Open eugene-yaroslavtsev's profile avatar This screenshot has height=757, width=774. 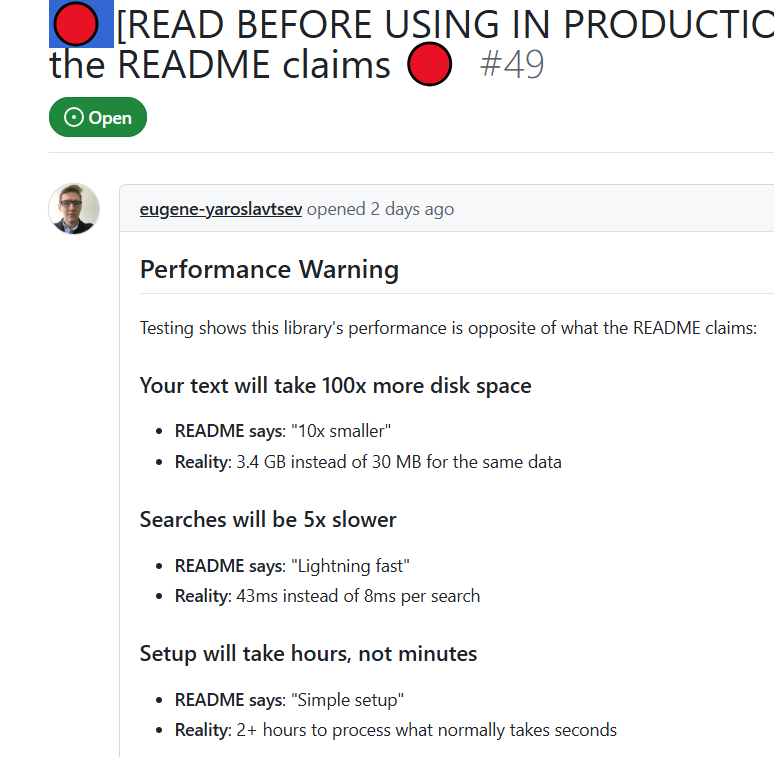click(x=74, y=209)
